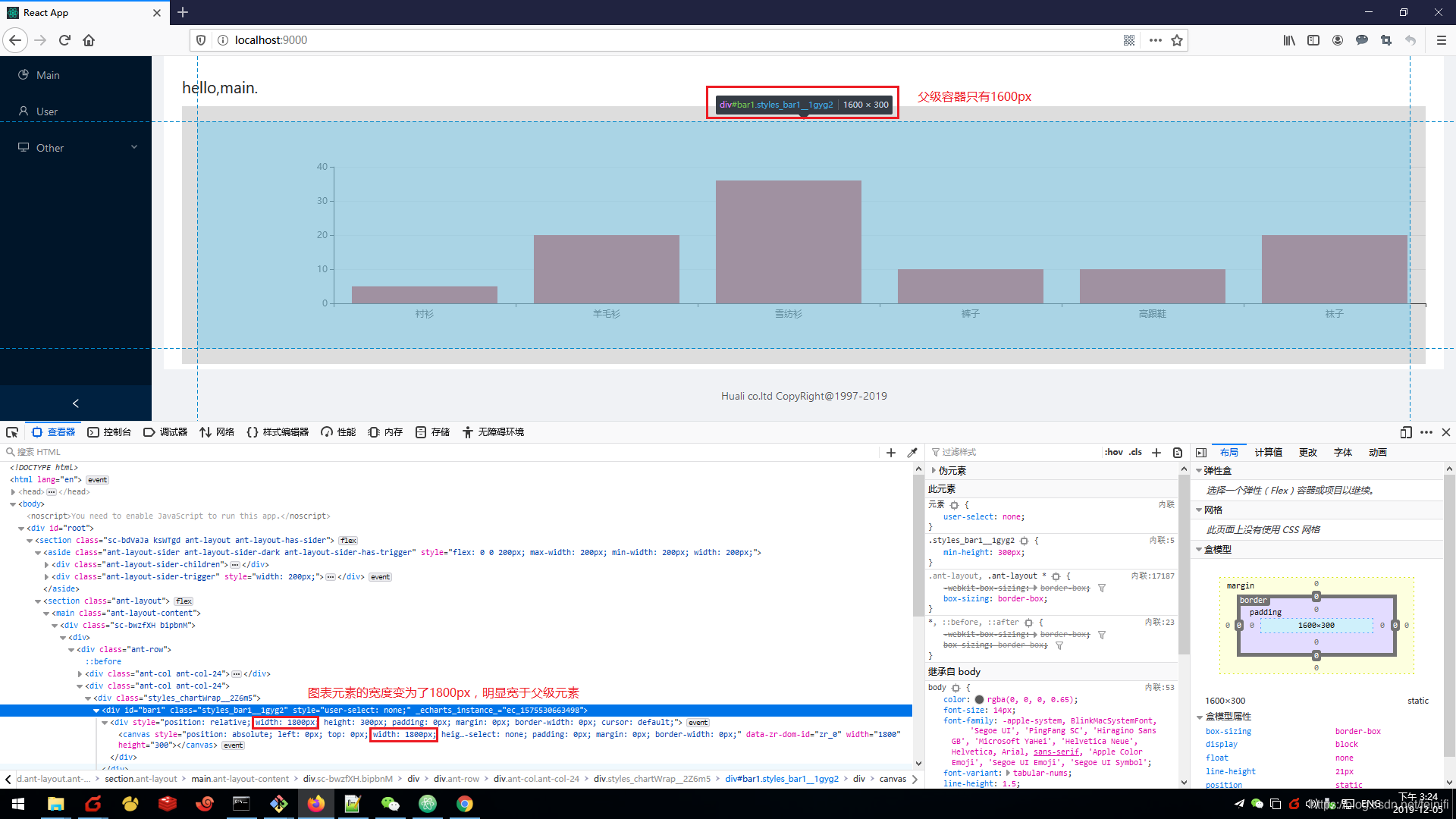Close the developer tools panel

coord(1446,432)
